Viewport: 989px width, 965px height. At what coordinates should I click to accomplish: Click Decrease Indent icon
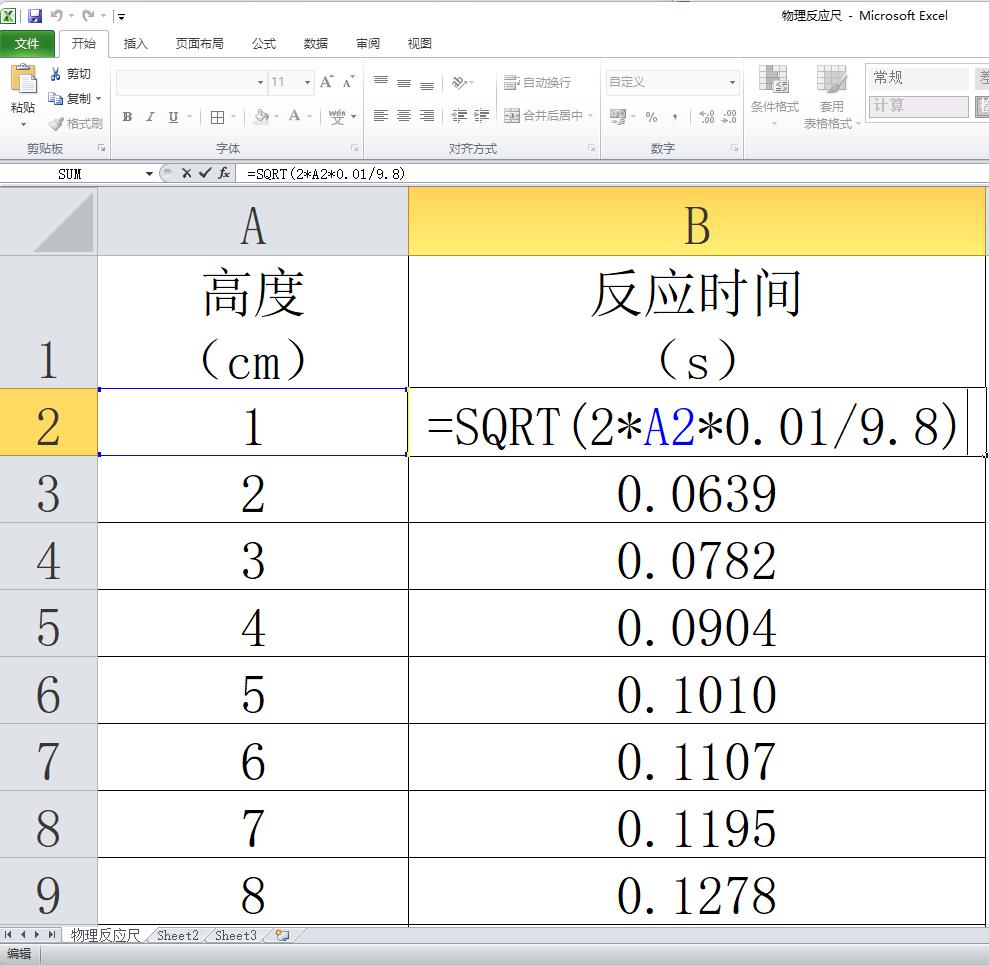[x=459, y=115]
